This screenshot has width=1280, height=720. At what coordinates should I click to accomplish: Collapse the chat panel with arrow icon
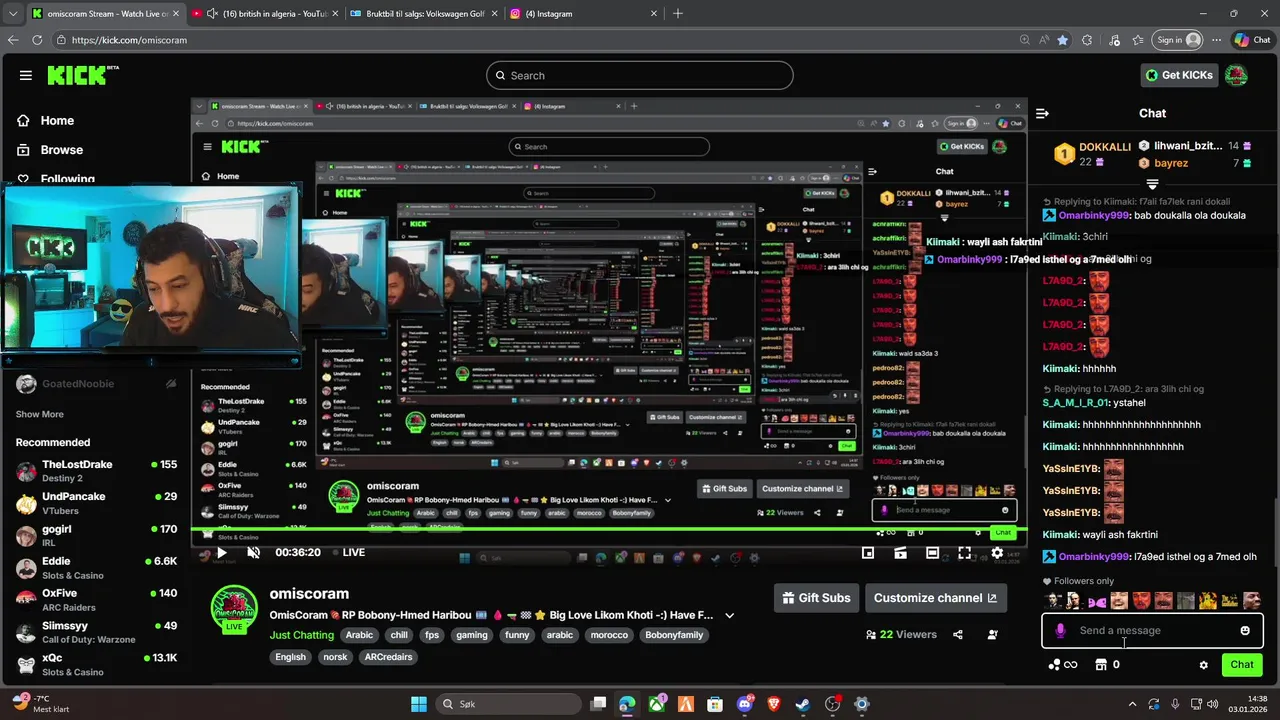[1042, 114]
